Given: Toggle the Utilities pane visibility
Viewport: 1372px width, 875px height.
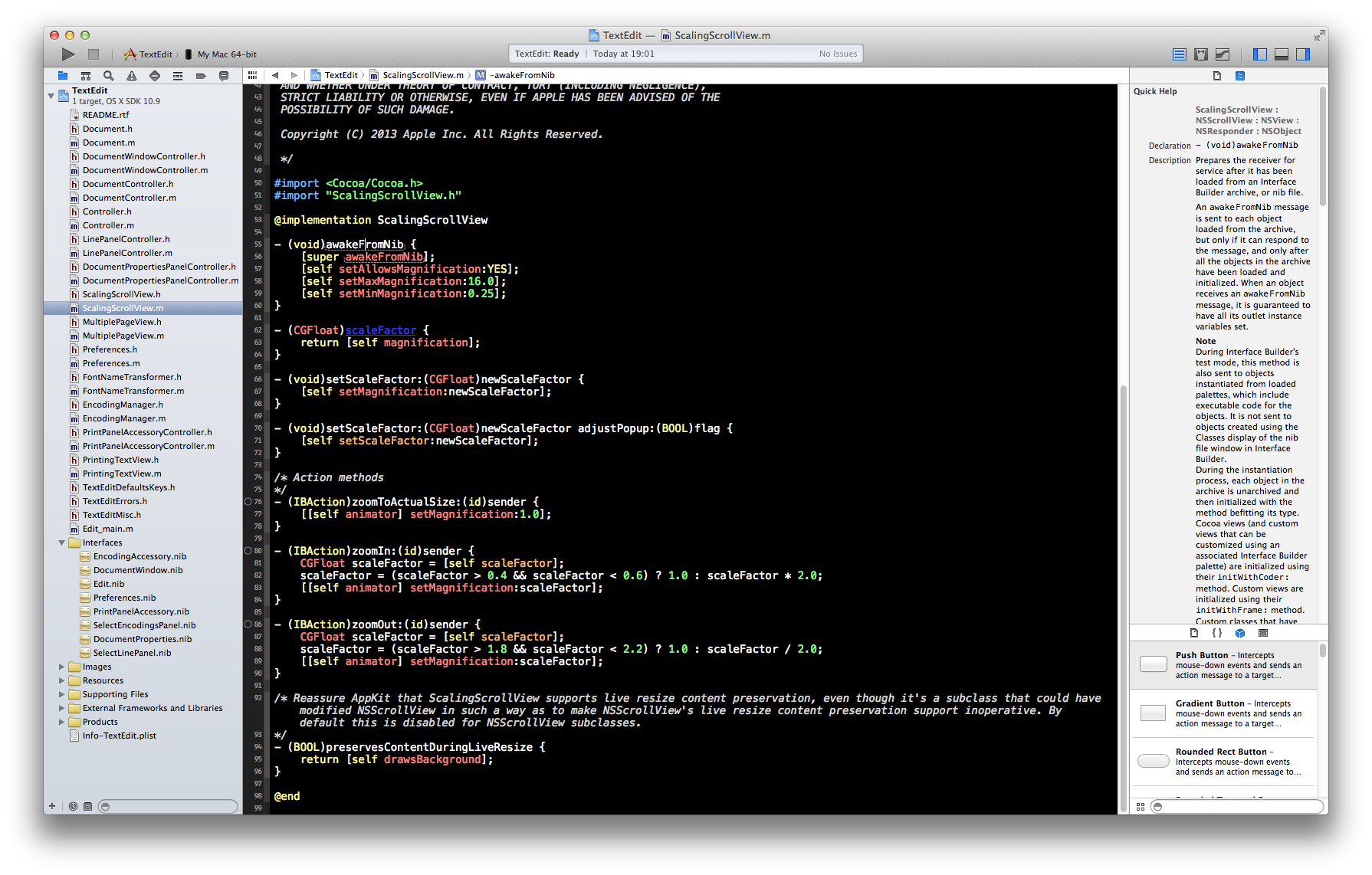Looking at the screenshot, I should point(1303,54).
